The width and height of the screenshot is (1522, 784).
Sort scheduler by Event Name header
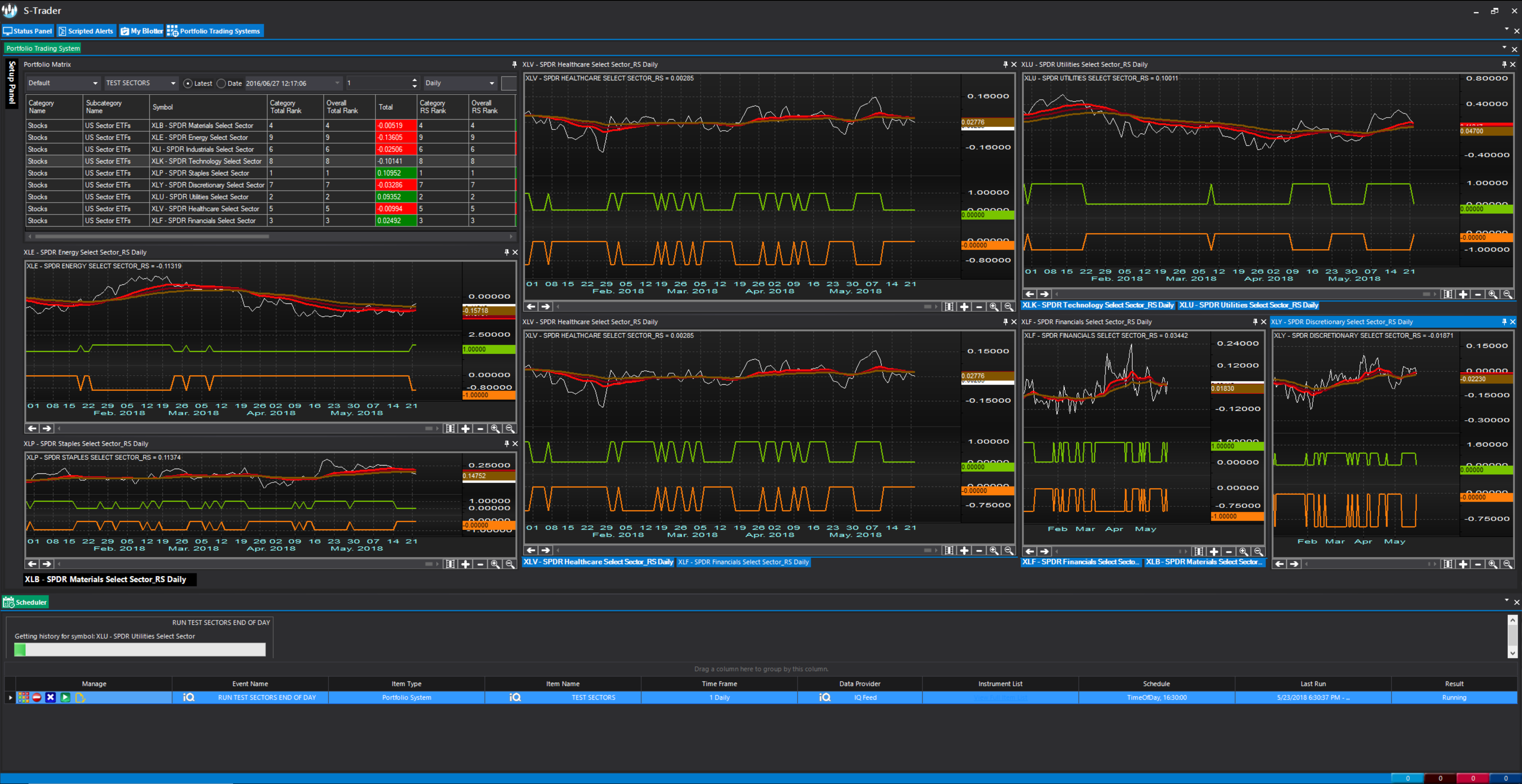pos(250,684)
